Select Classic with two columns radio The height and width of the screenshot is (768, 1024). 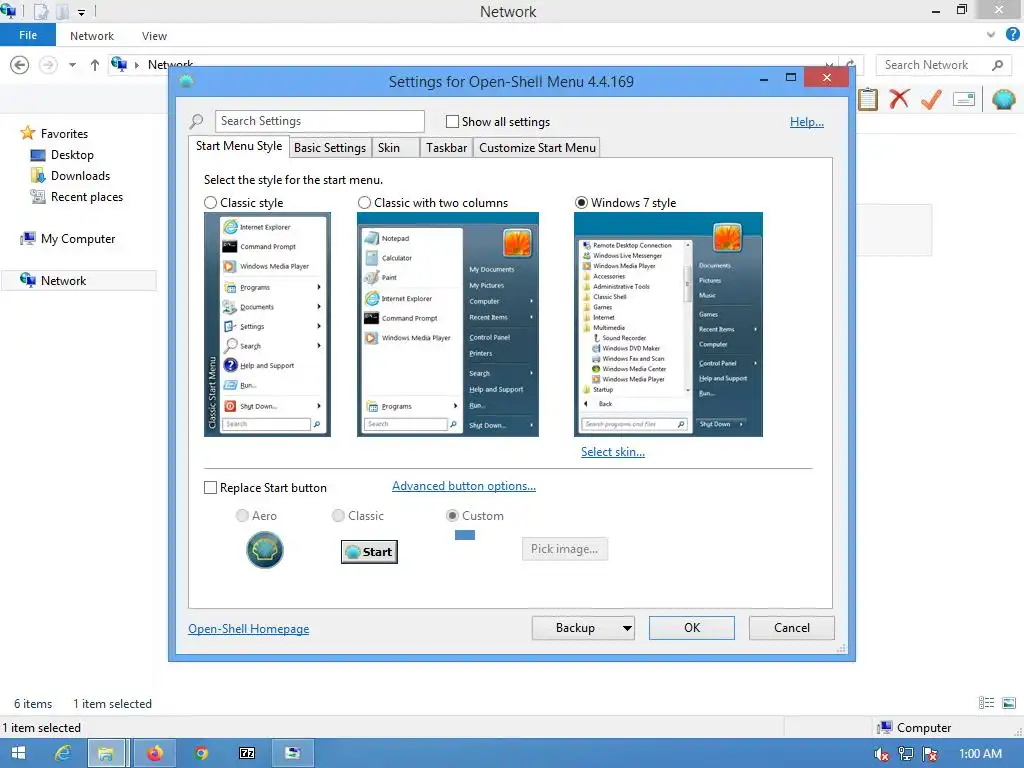pos(364,202)
